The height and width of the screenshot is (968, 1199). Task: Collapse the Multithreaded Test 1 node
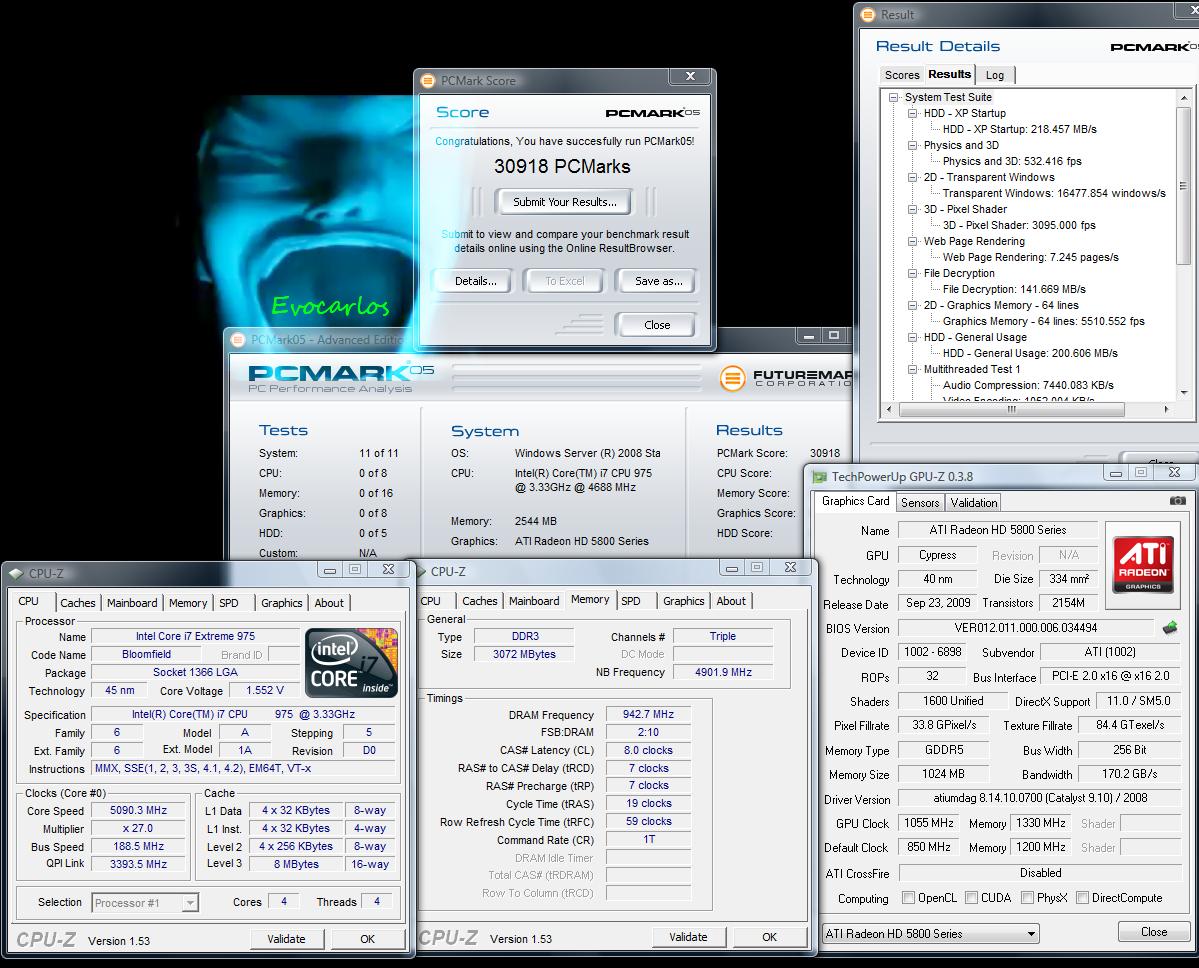click(x=912, y=369)
